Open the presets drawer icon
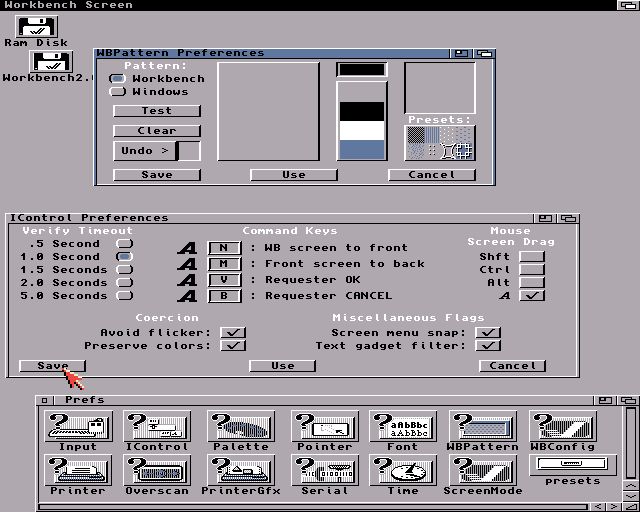640x512 pixels. tap(572, 465)
